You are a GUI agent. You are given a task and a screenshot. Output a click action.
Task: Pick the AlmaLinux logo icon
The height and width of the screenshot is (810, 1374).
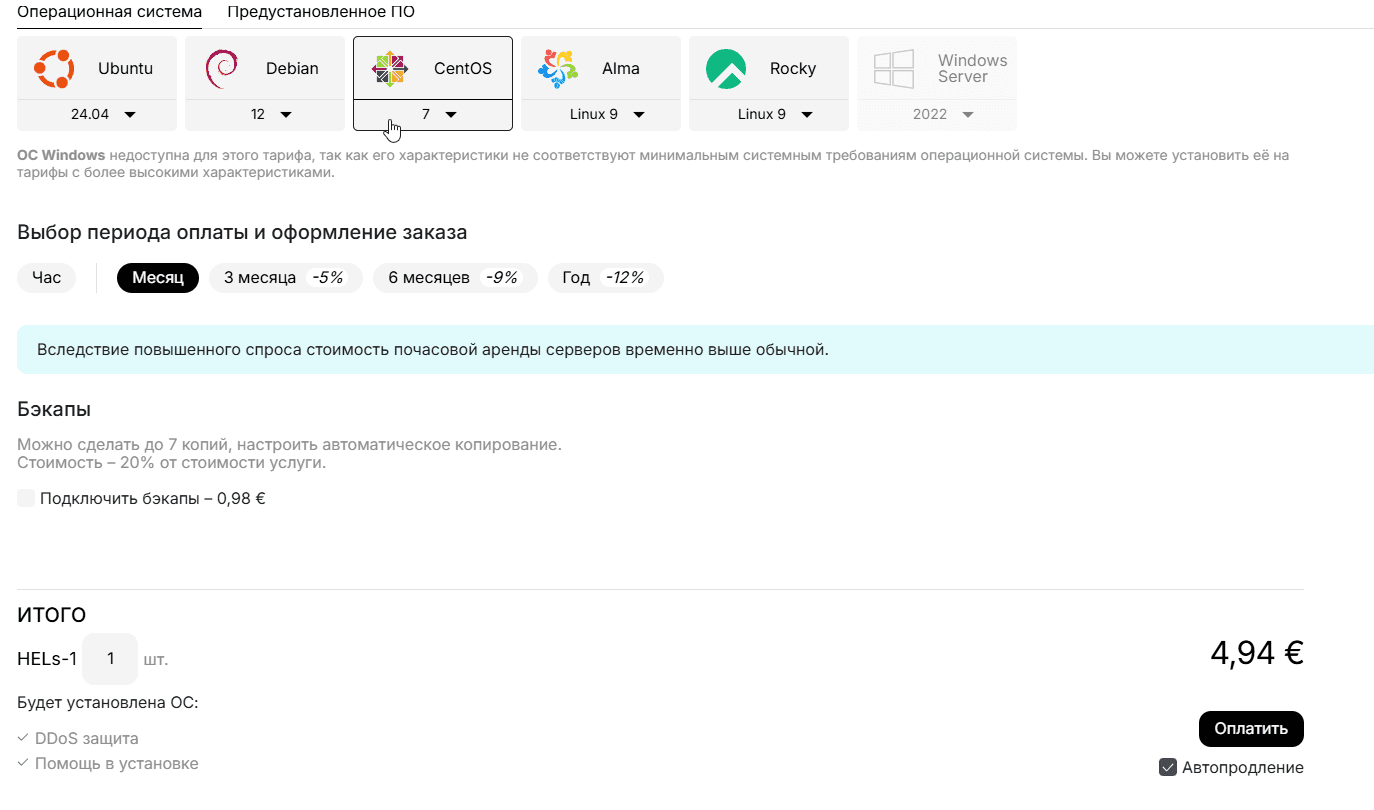tap(558, 69)
